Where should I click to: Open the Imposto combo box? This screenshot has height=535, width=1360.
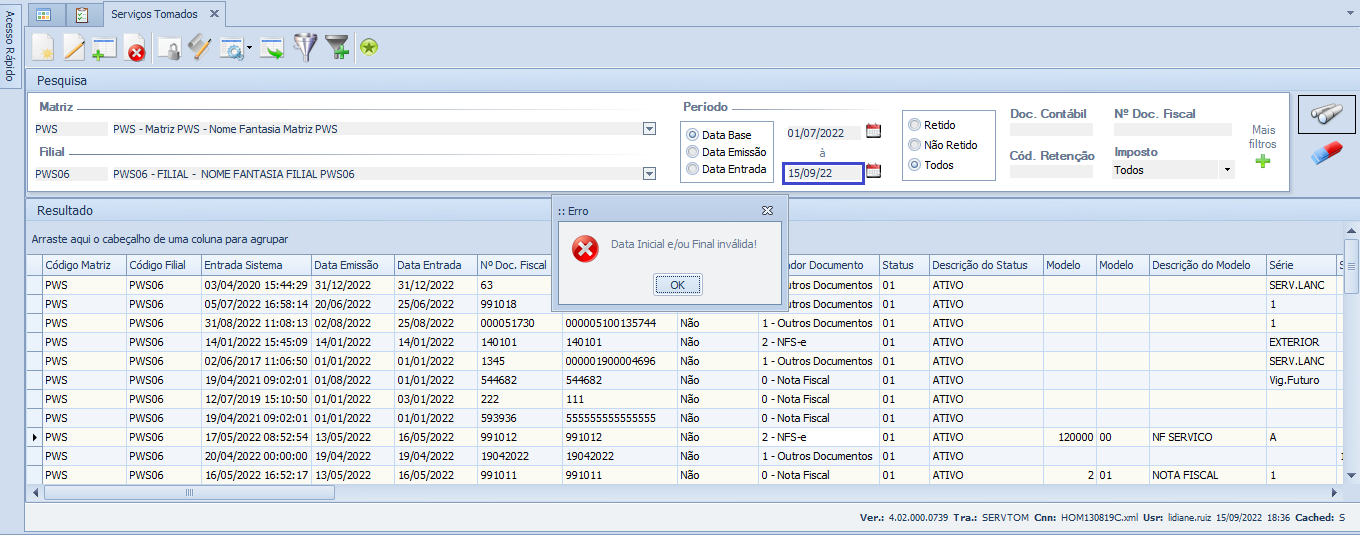(1227, 170)
